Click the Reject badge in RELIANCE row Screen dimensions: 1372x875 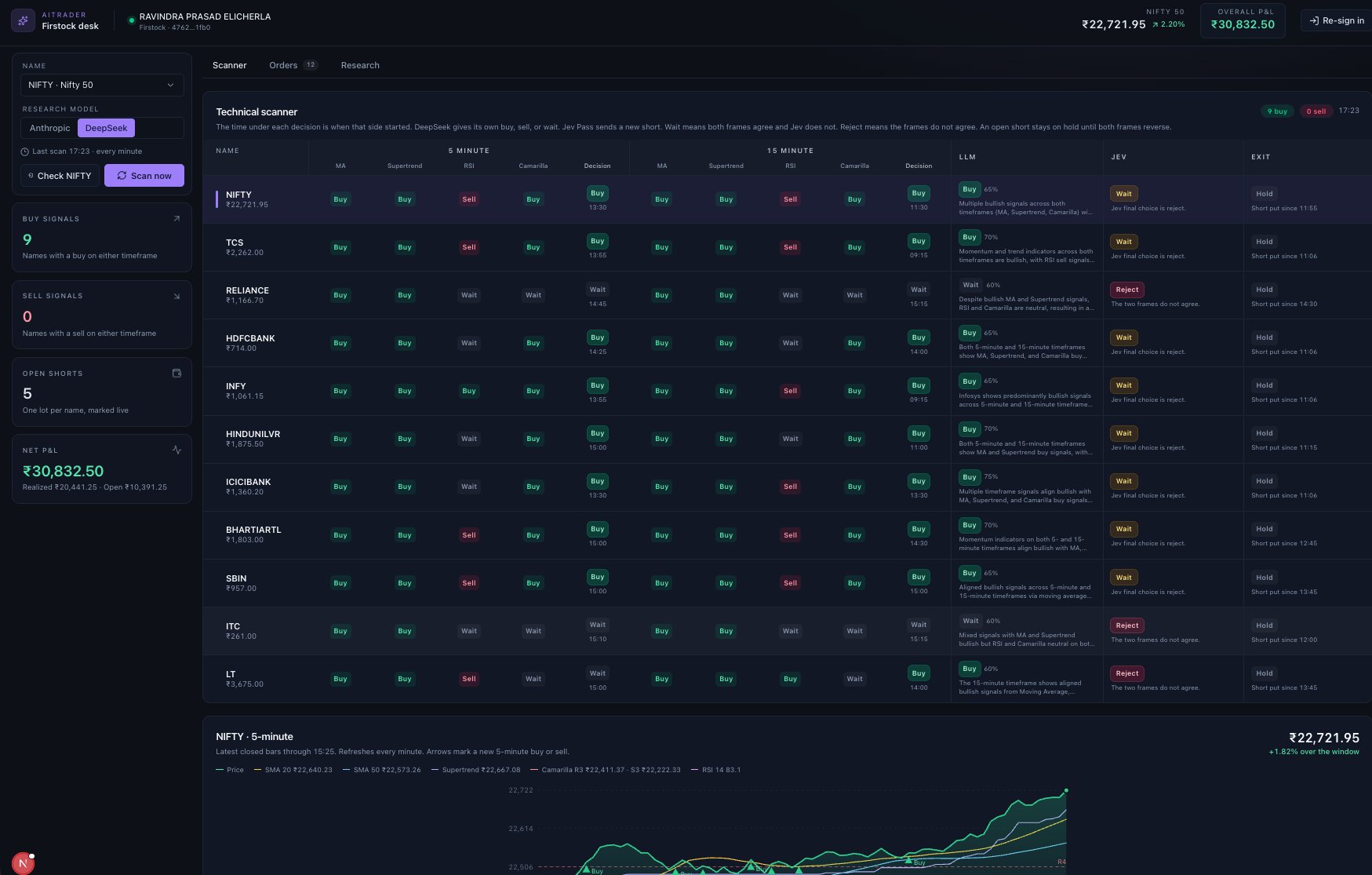1126,290
